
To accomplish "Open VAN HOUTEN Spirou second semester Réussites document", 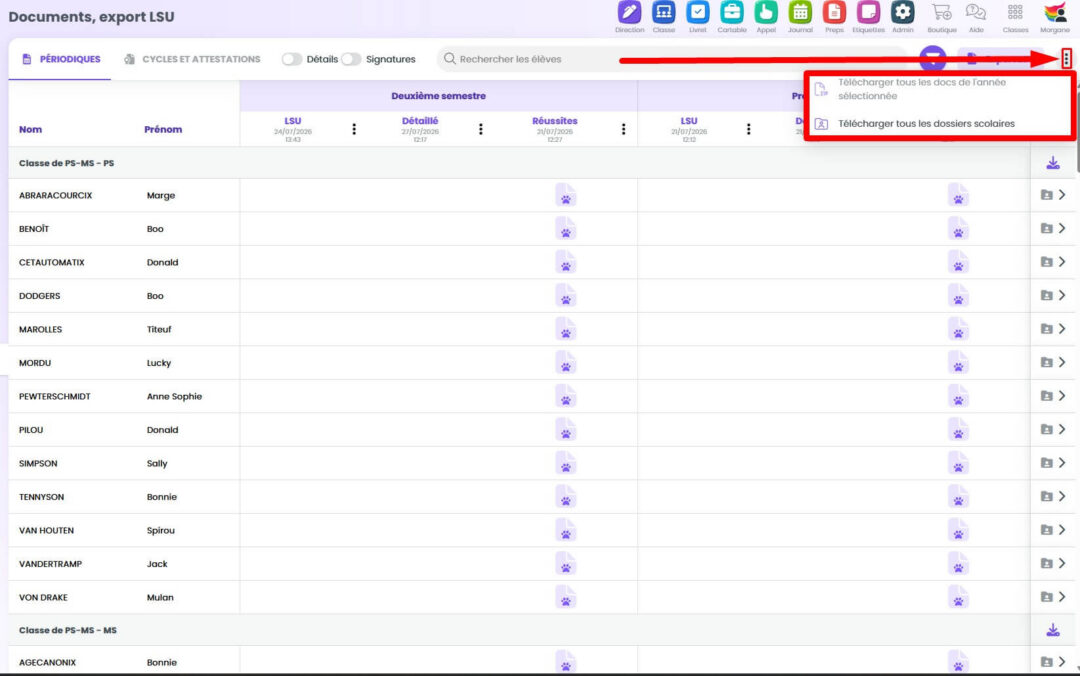I will click(565, 530).
